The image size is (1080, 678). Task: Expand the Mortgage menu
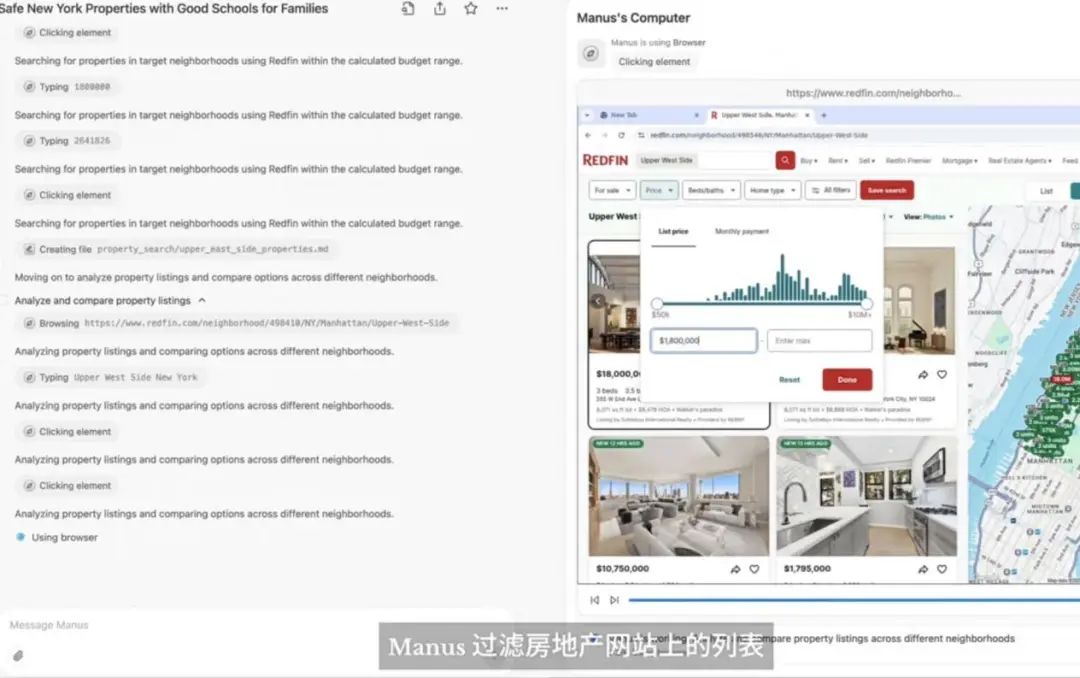959,161
